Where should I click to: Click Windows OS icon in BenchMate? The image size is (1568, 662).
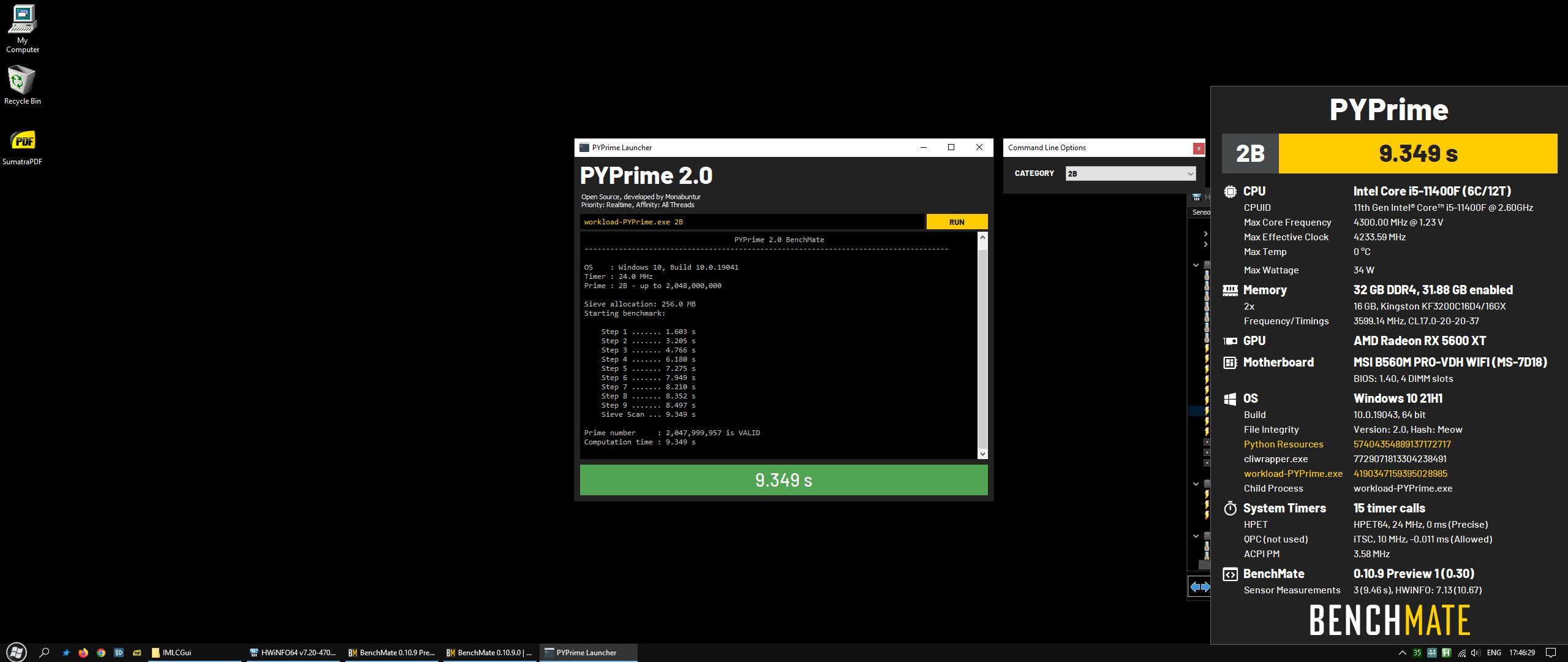(x=1230, y=398)
